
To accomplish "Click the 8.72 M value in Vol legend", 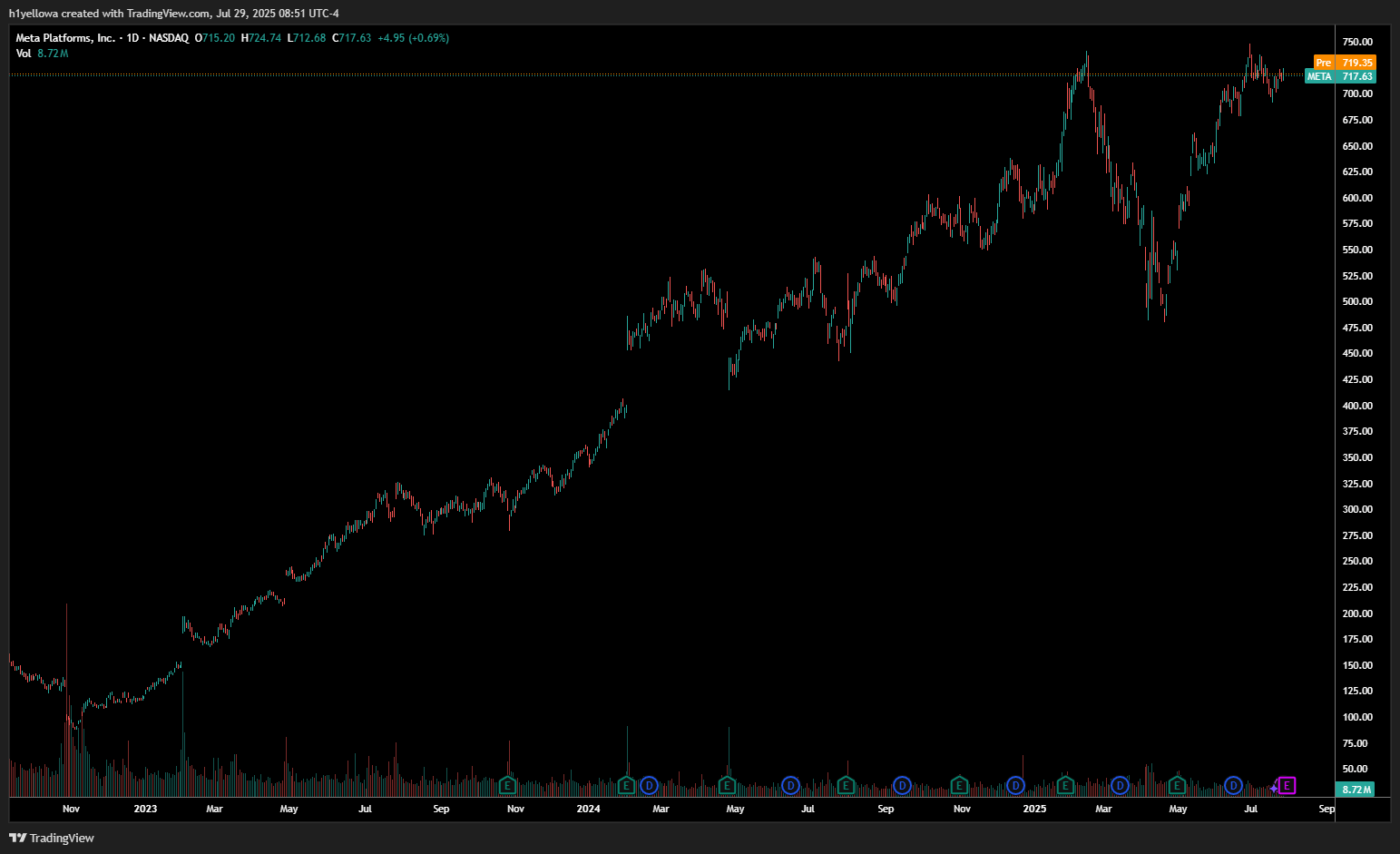I will coord(53,54).
